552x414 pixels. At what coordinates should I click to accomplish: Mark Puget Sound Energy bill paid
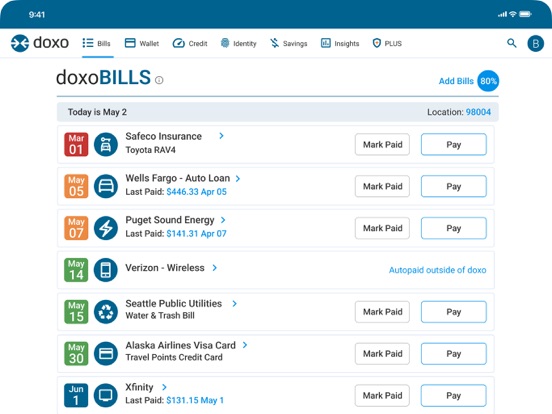tap(382, 228)
